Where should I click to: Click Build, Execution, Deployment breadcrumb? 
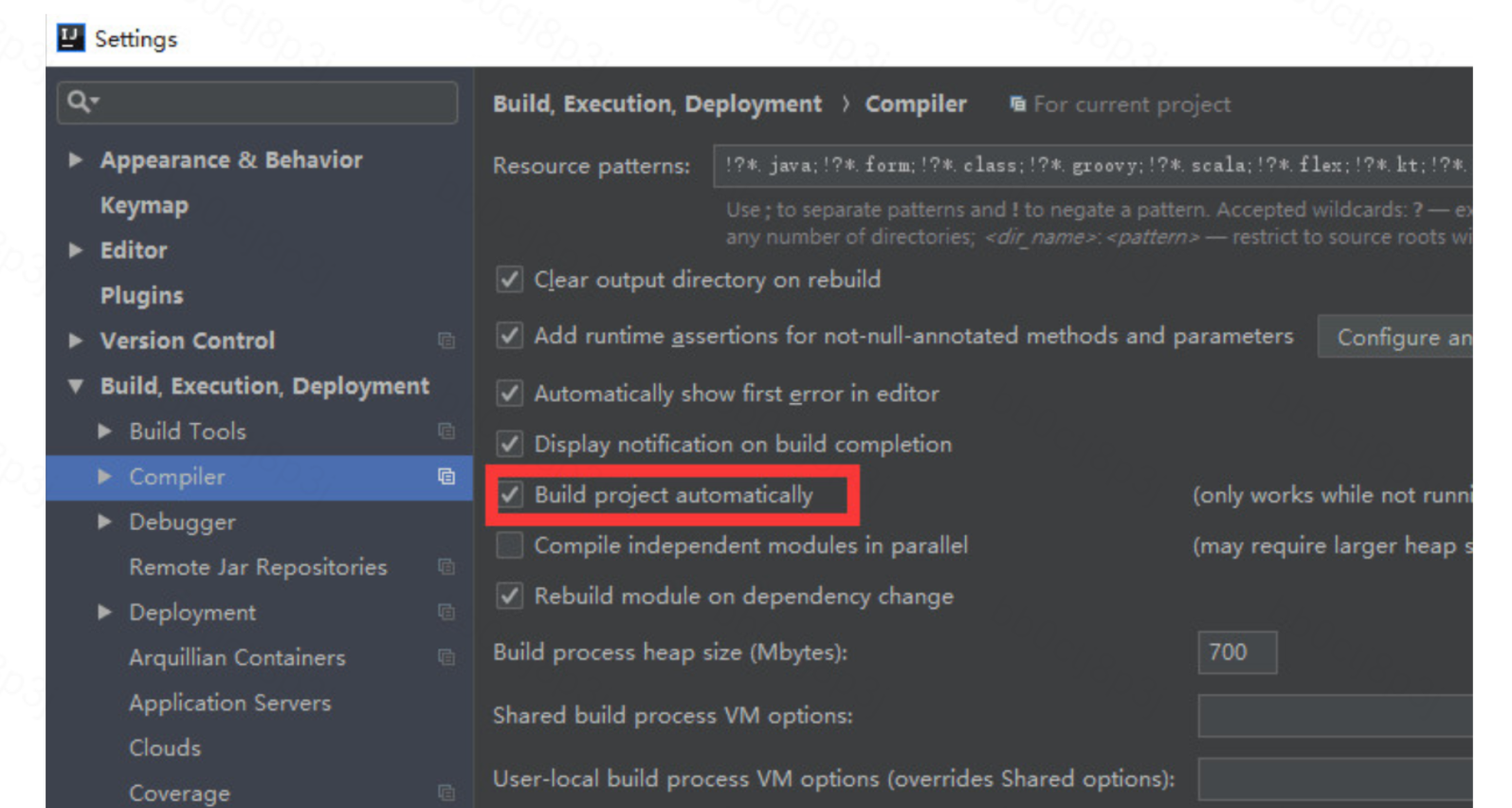(657, 104)
